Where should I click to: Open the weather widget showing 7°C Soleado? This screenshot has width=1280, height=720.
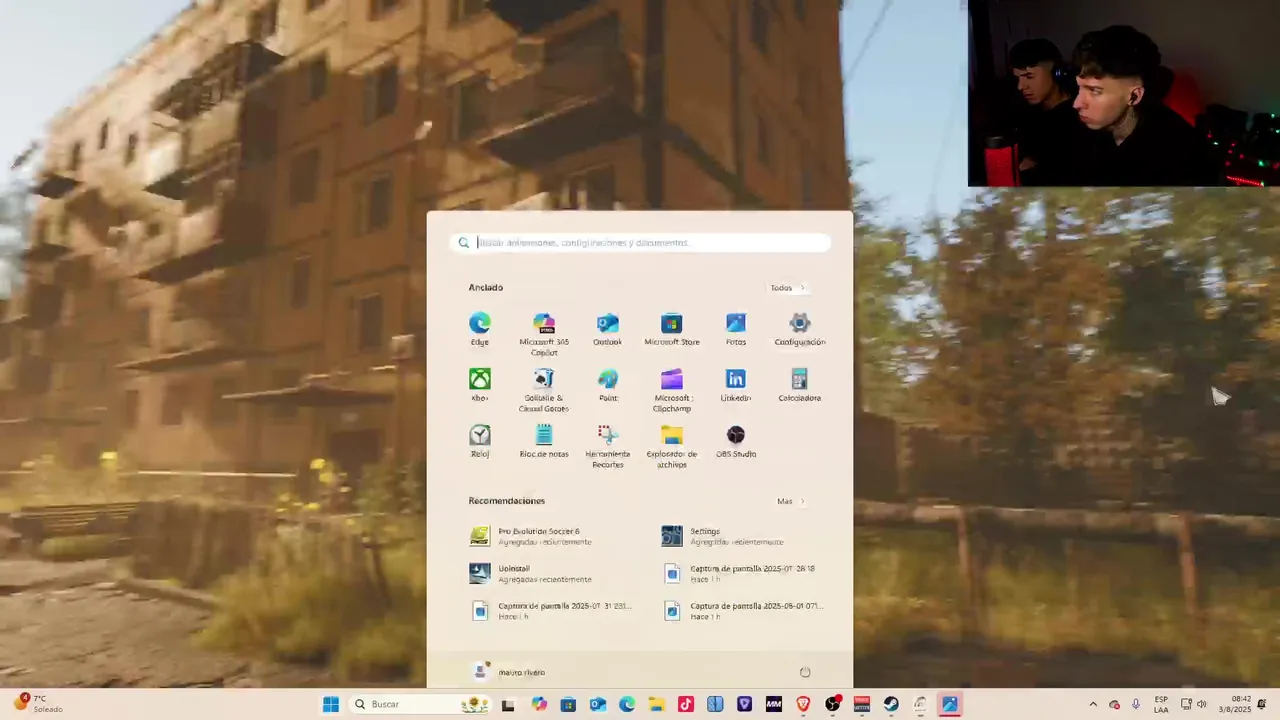click(38, 704)
